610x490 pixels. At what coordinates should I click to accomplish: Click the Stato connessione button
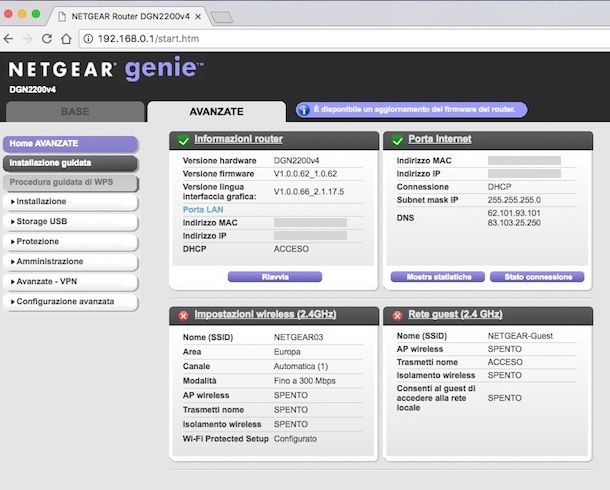click(x=537, y=277)
